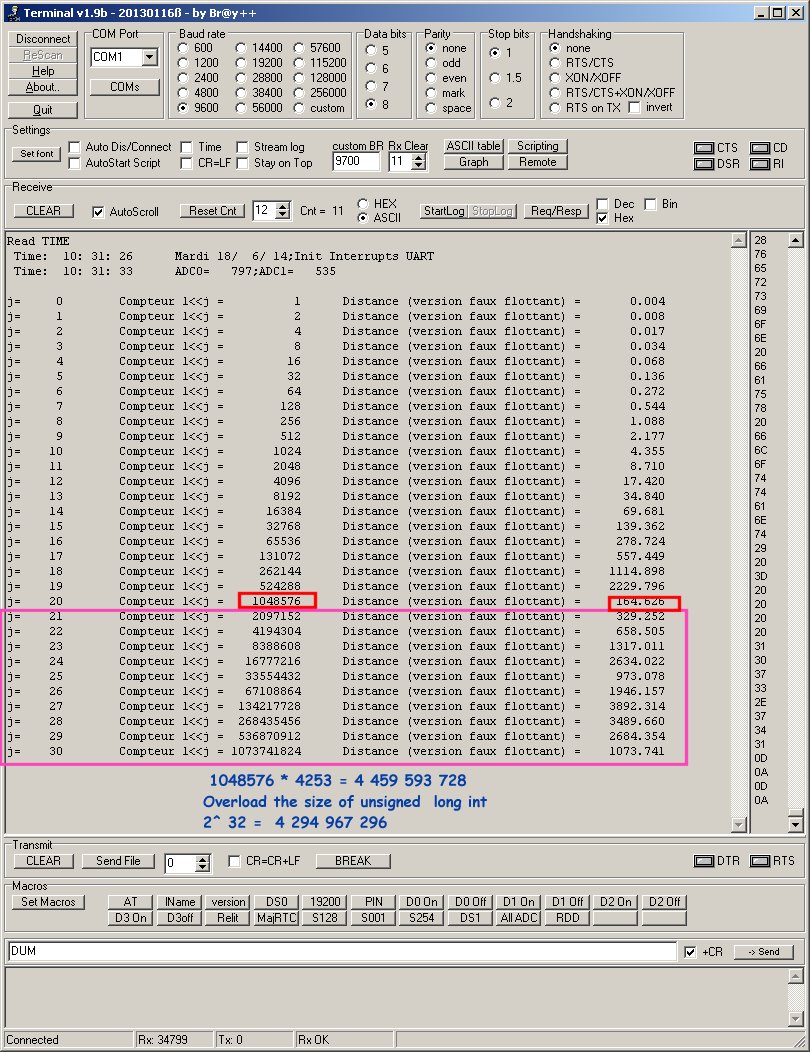Click hex column scrollbar up arrow
The width and height of the screenshot is (810, 1052).
click(795, 240)
